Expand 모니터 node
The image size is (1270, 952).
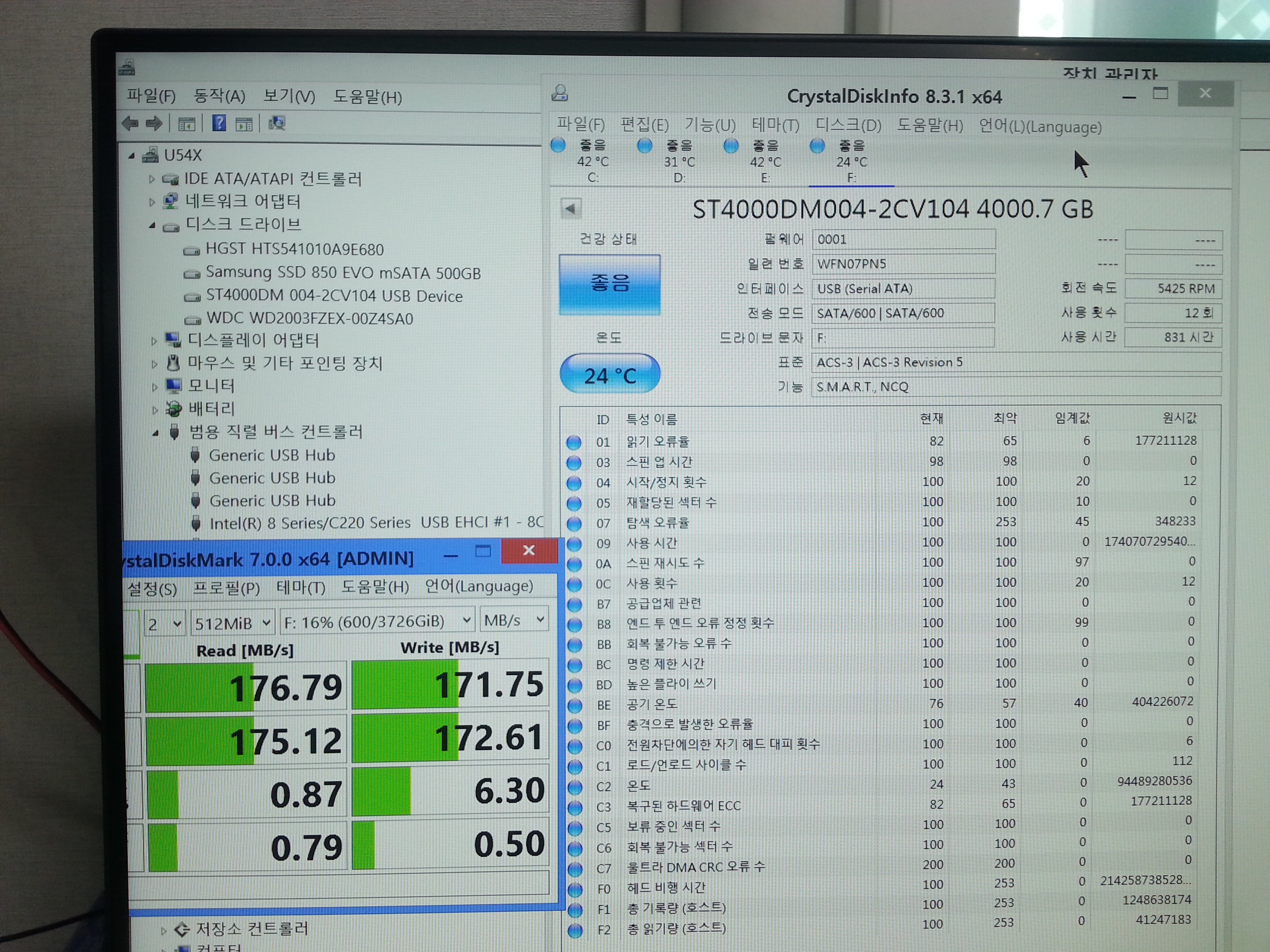[154, 387]
